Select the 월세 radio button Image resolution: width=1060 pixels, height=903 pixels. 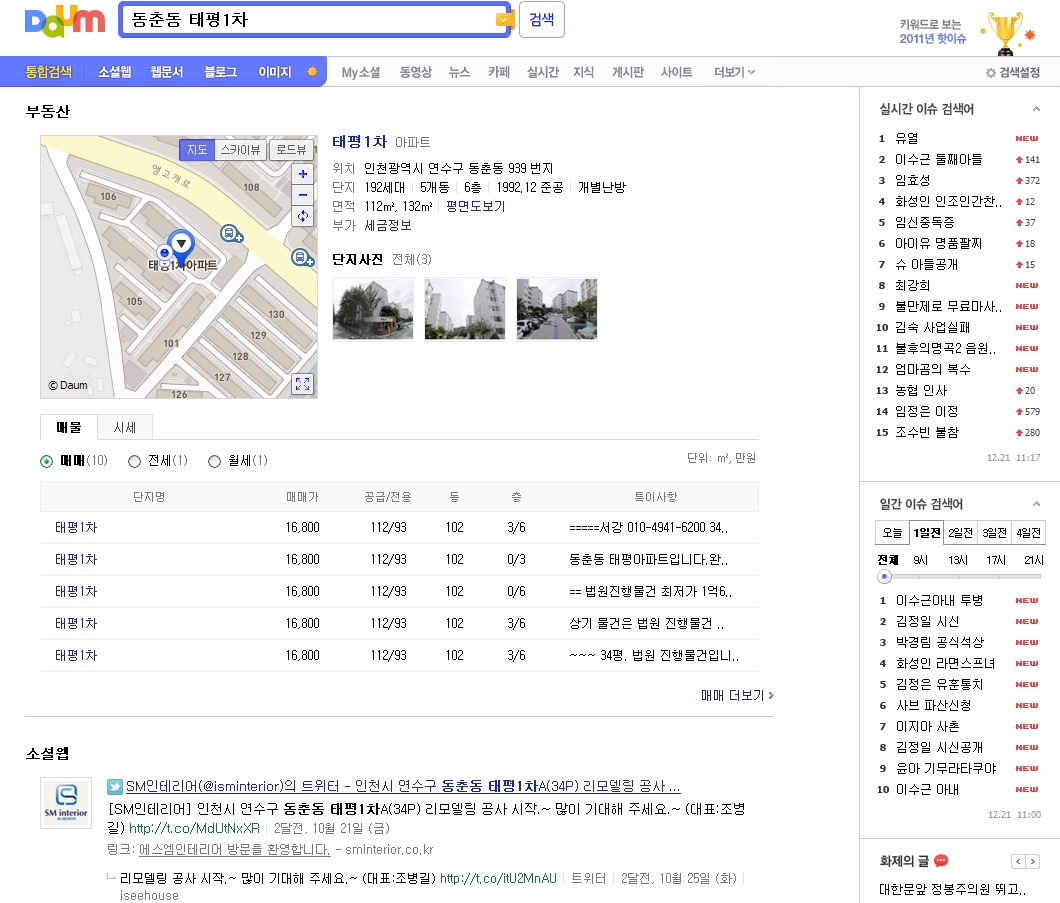click(x=214, y=461)
